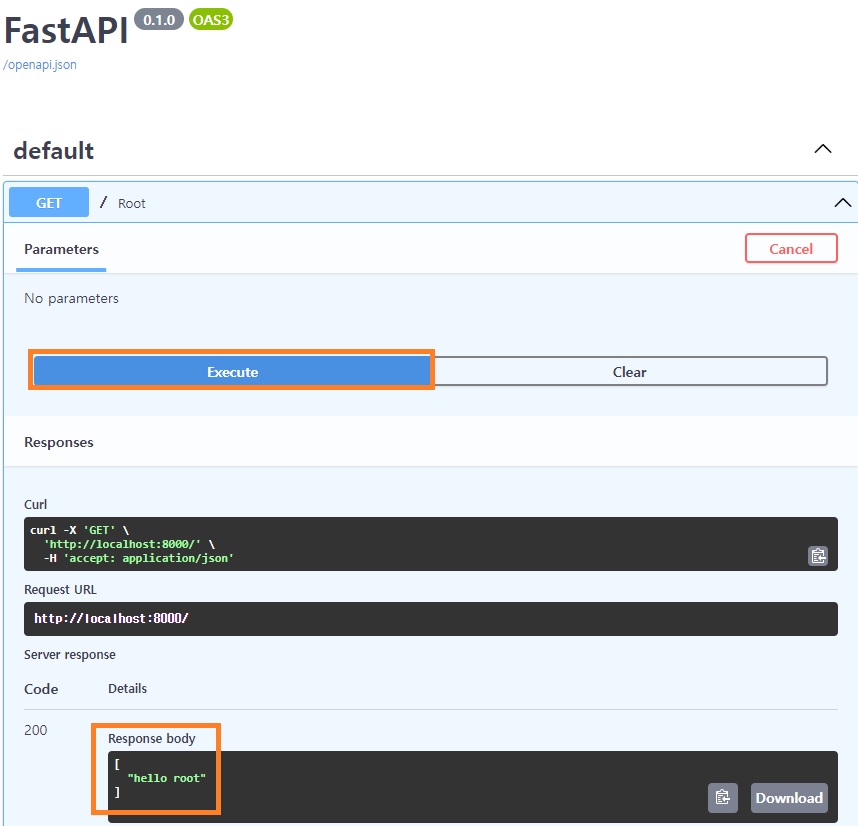Click inside the curl command block
The width and height of the screenshot is (858, 826).
400,543
